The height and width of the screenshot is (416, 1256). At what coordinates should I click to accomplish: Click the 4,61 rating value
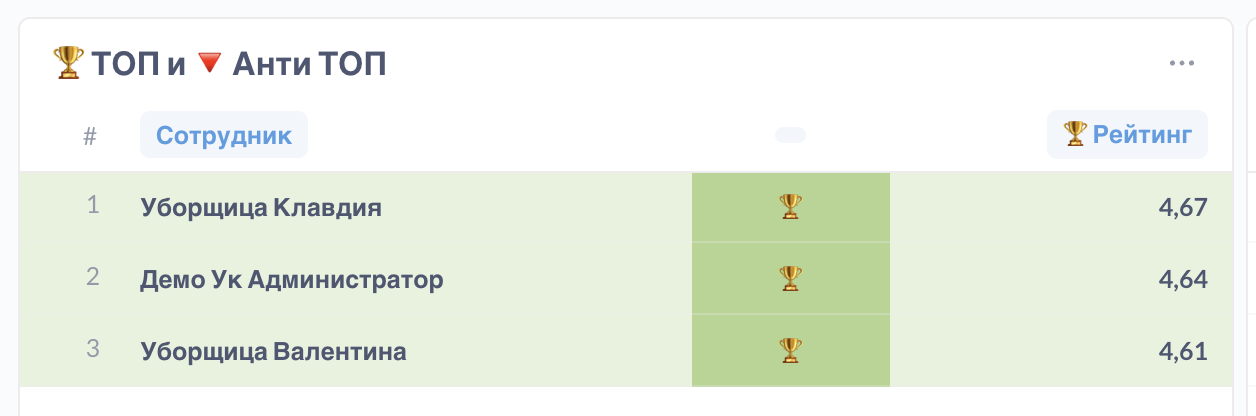1184,352
